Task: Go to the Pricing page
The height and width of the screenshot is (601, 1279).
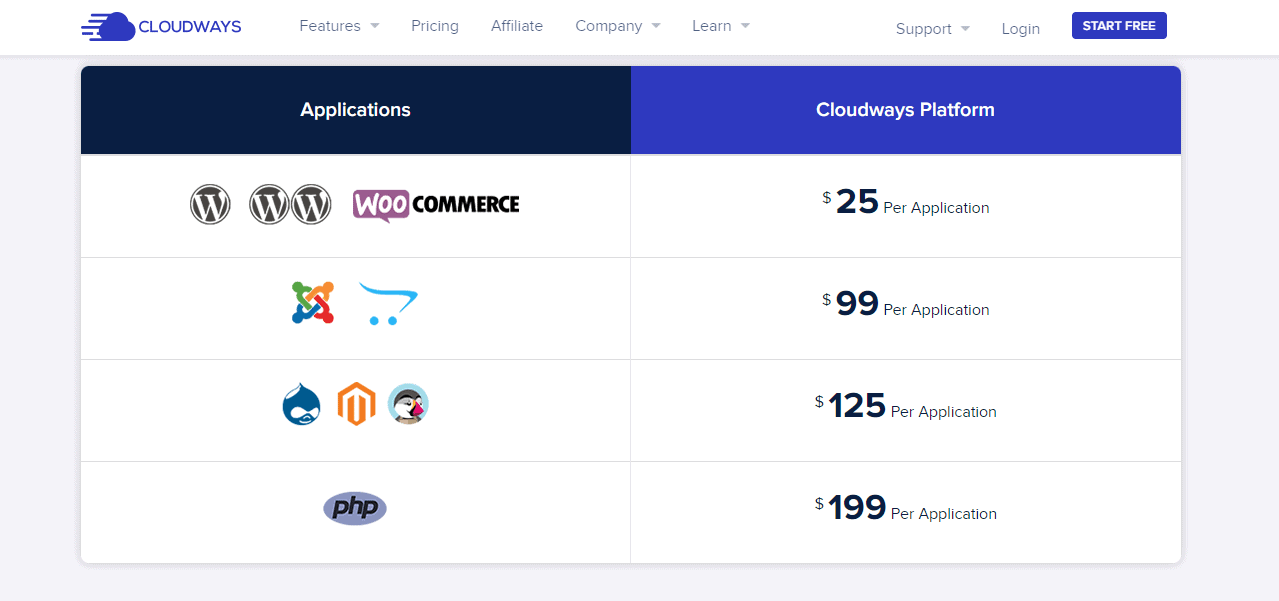Action: click(435, 26)
